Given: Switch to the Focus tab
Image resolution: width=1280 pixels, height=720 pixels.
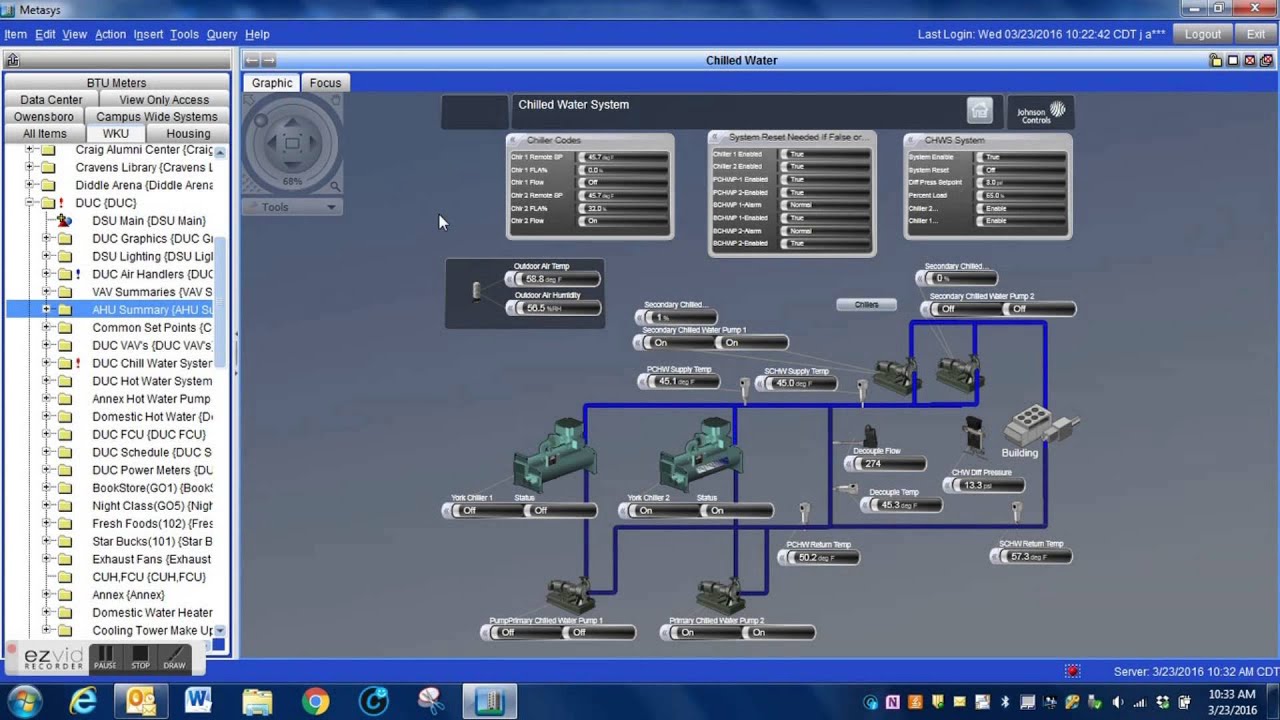Looking at the screenshot, I should coord(325,83).
